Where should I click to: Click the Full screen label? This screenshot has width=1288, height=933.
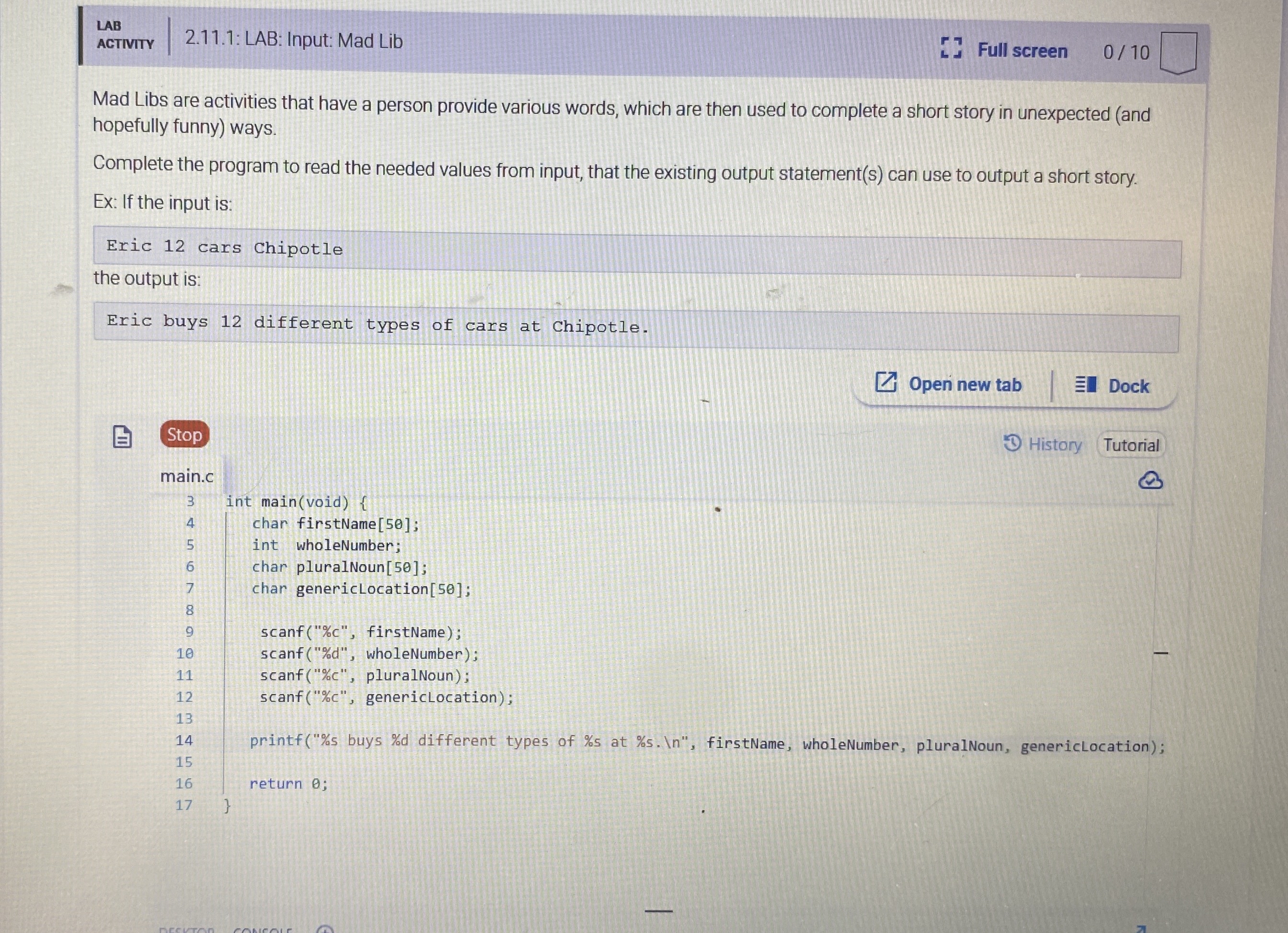pyautogui.click(x=1022, y=50)
